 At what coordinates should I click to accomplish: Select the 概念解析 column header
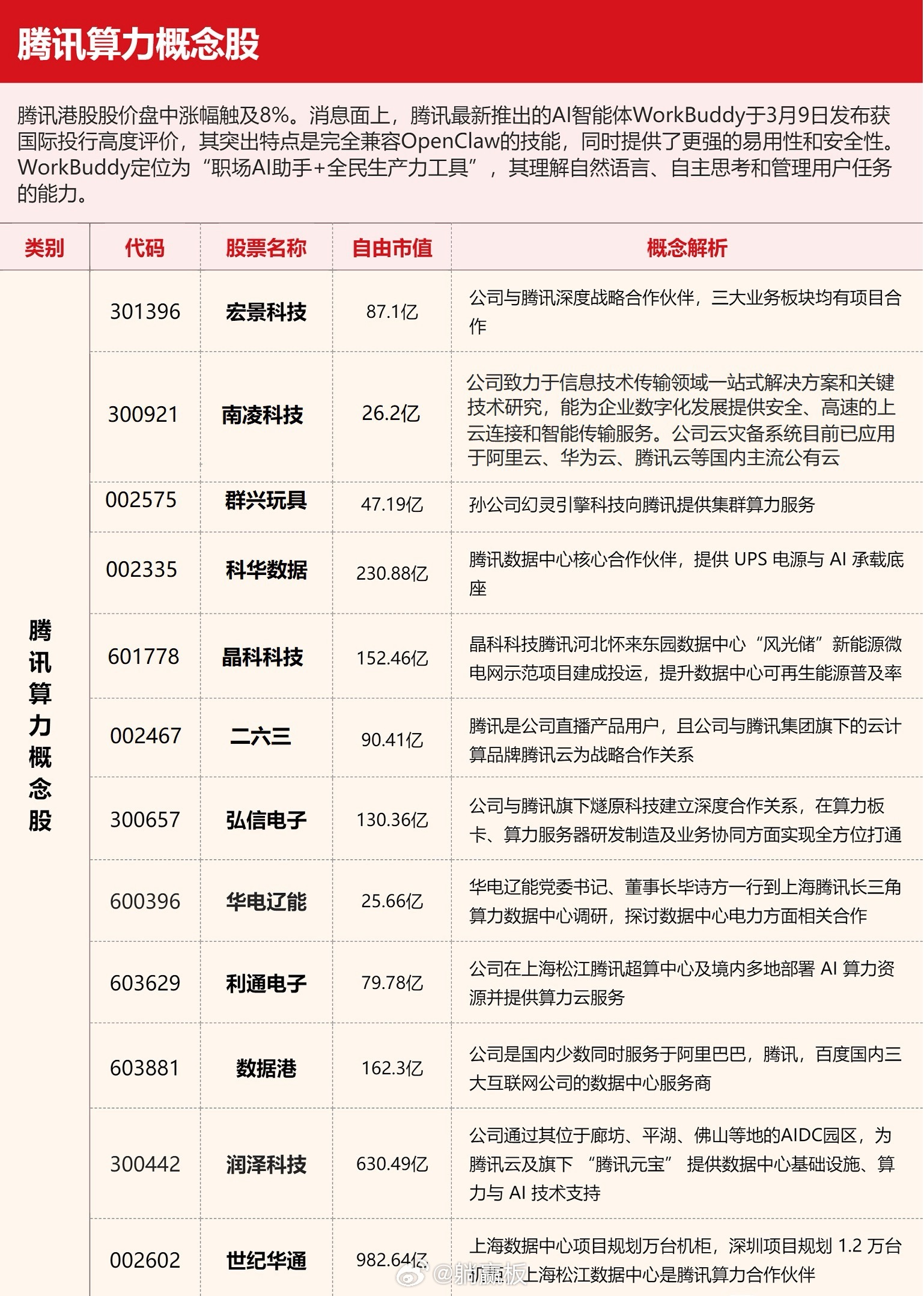[687, 248]
